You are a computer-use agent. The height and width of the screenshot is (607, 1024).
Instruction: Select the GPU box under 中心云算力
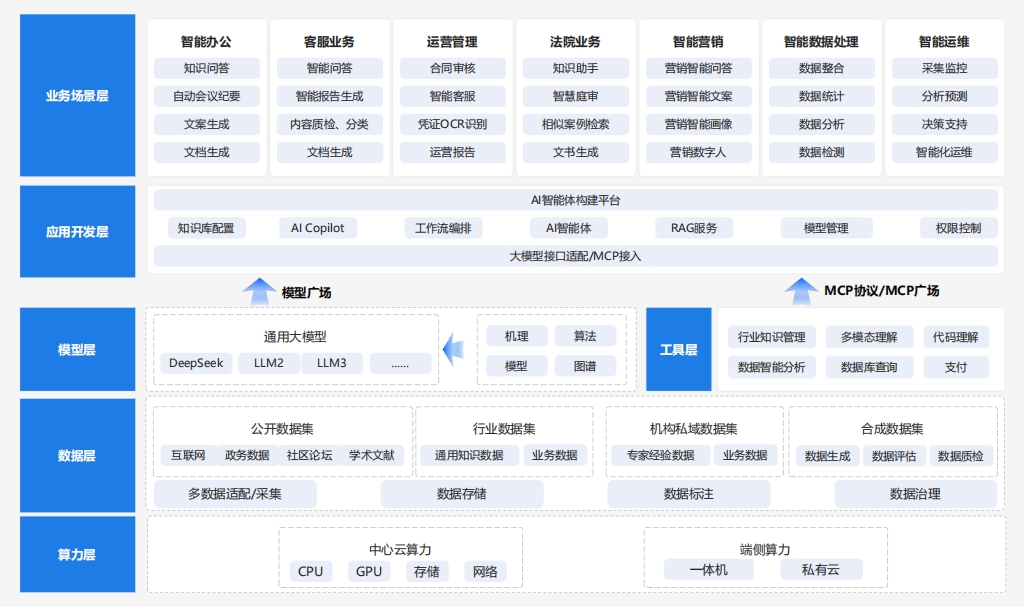point(369,572)
